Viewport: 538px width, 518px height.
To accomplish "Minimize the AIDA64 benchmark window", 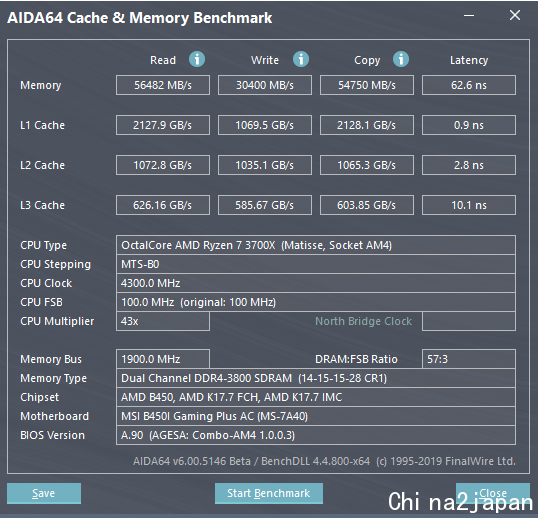I will pos(469,16).
